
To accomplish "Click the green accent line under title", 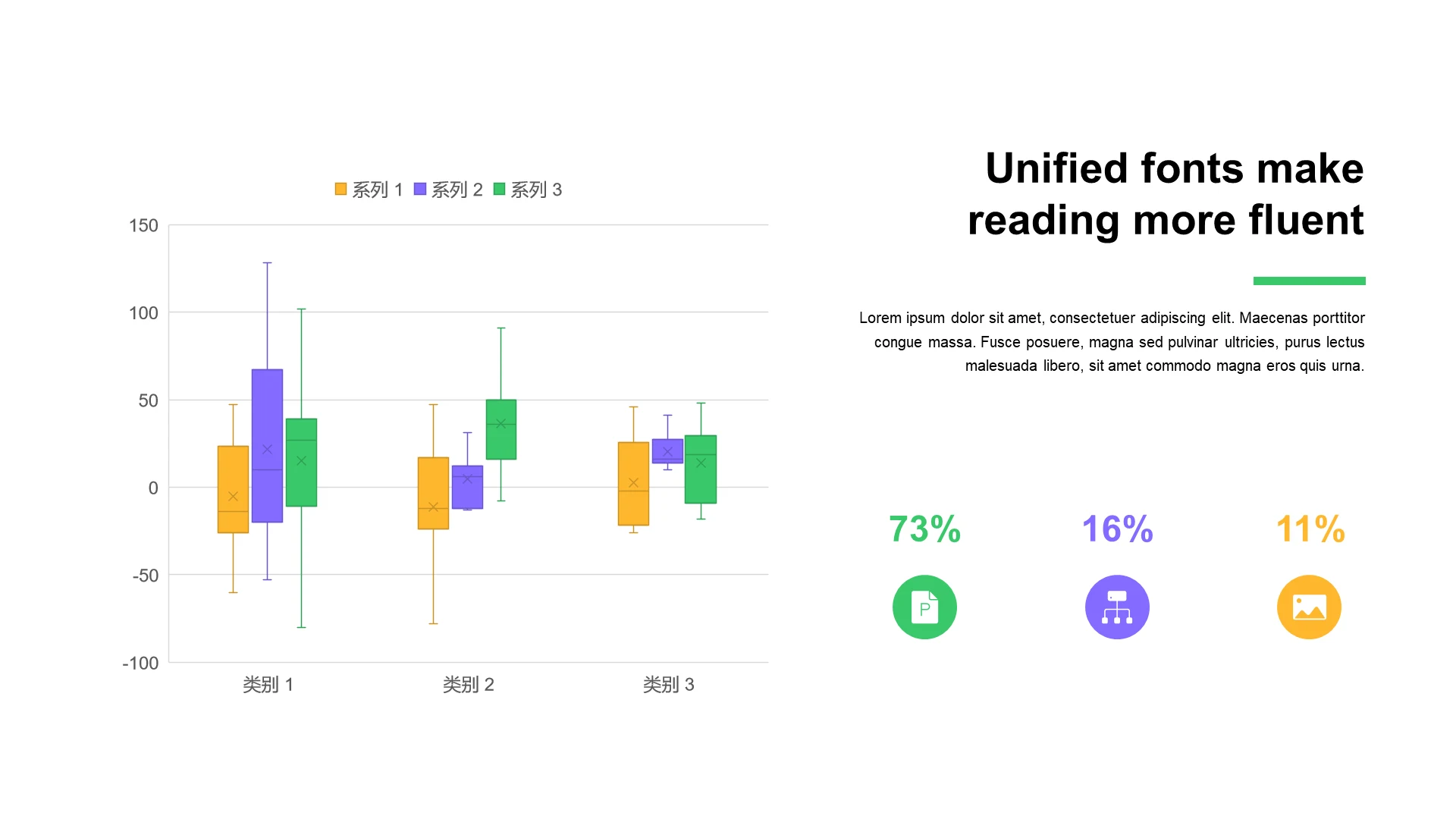I will [1309, 281].
